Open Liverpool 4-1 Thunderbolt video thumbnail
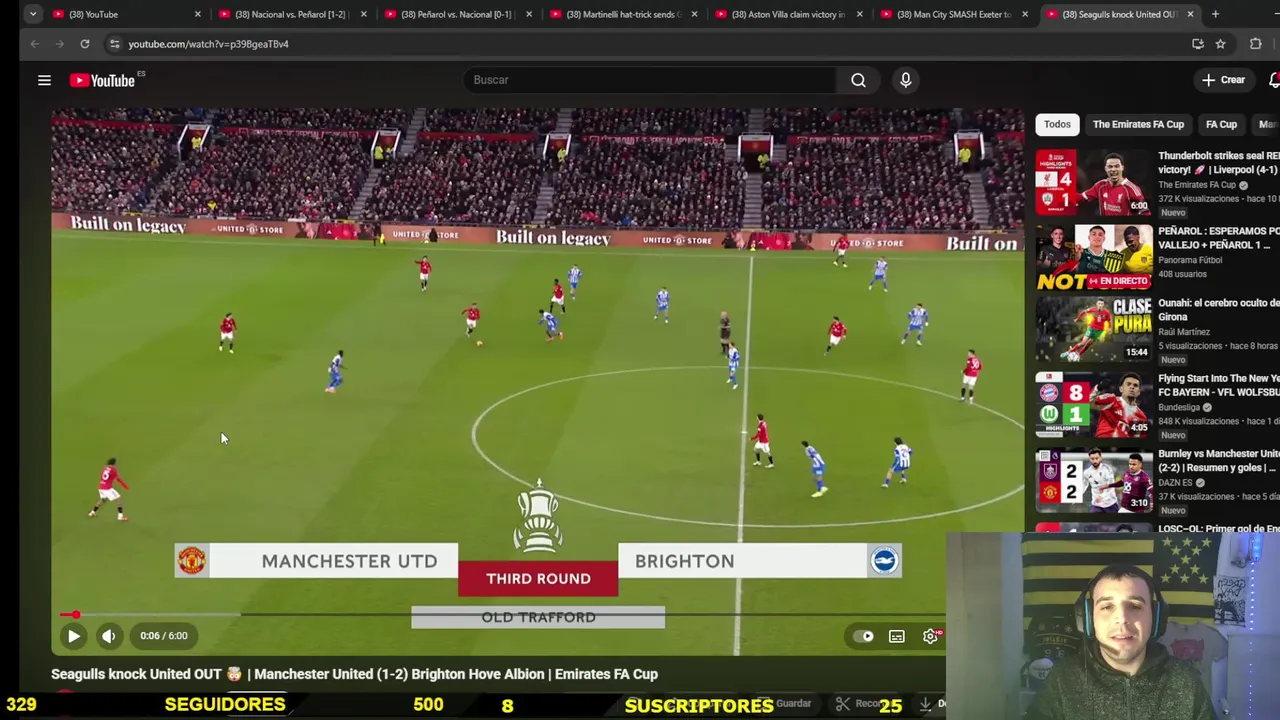 click(1094, 182)
